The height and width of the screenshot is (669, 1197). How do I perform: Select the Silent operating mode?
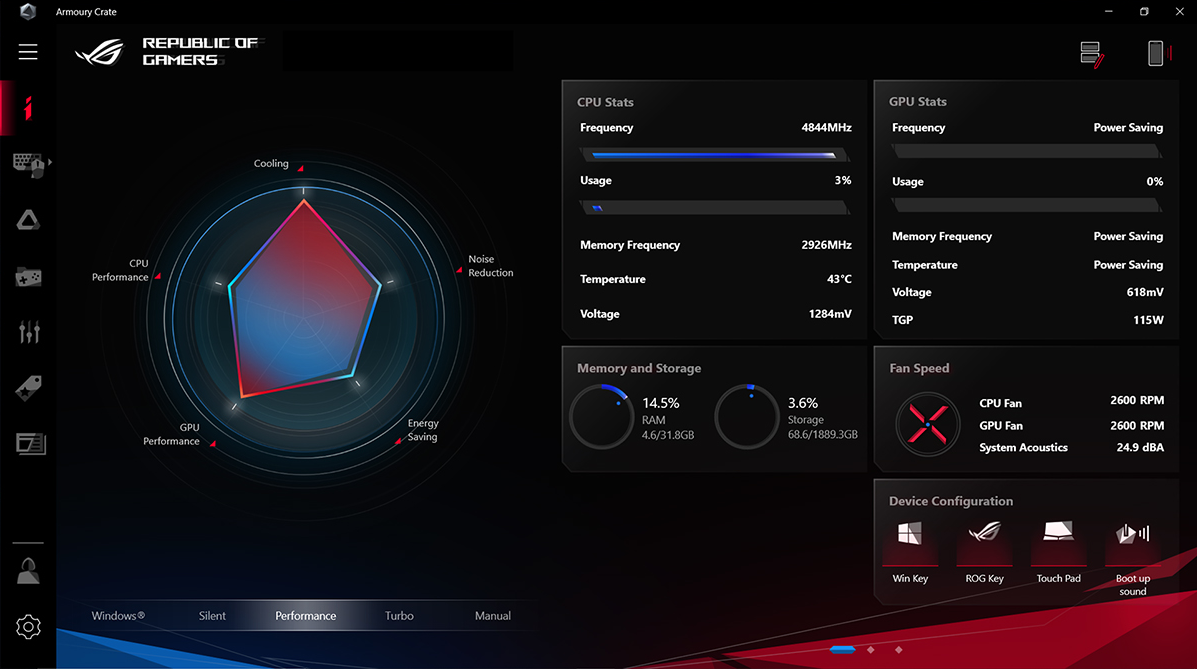(212, 616)
